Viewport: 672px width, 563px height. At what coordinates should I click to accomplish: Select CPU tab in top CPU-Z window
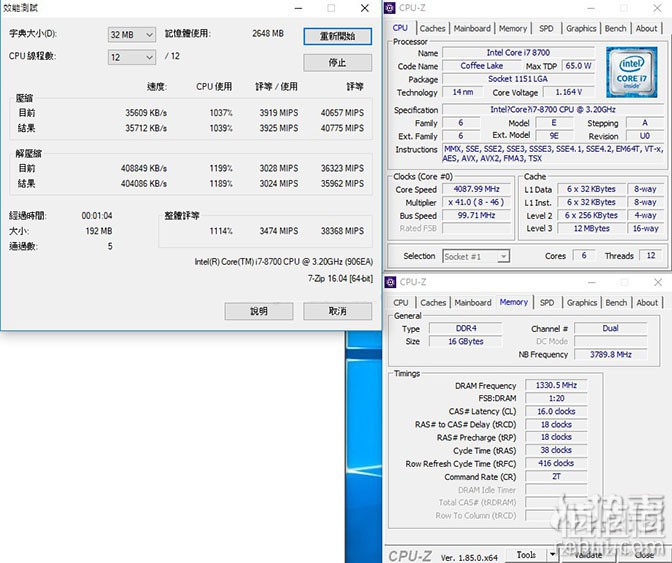pyautogui.click(x=400, y=27)
